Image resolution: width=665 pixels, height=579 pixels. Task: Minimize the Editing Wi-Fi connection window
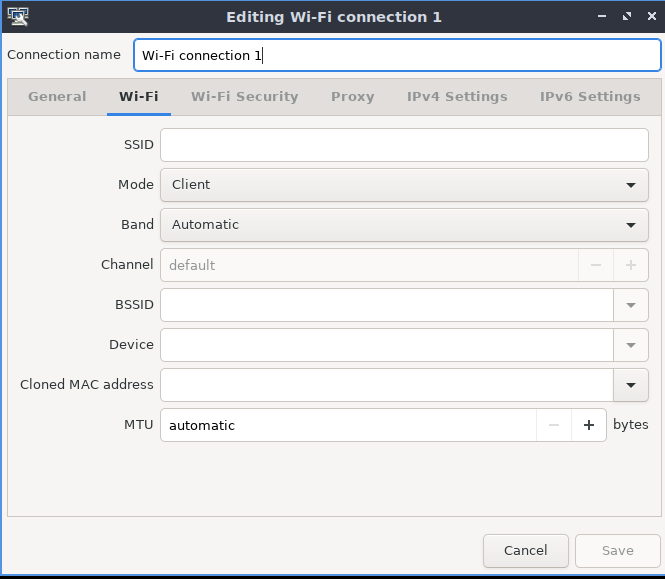click(602, 17)
